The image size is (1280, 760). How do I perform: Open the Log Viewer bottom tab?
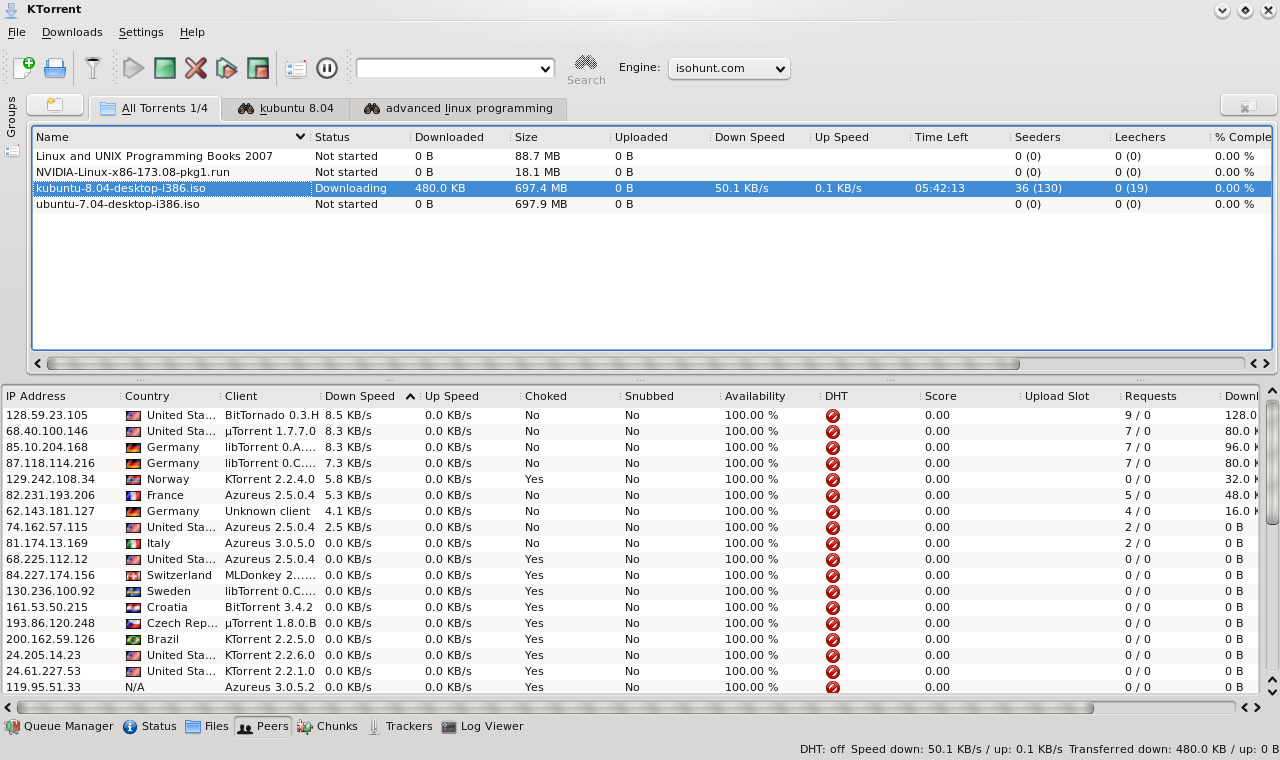482,727
